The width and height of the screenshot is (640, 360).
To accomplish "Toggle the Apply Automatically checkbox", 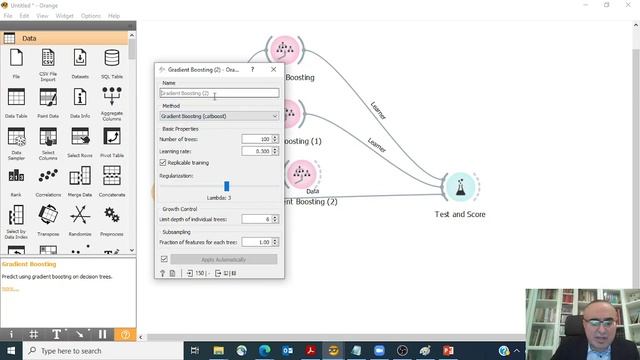I will pyautogui.click(x=164, y=259).
